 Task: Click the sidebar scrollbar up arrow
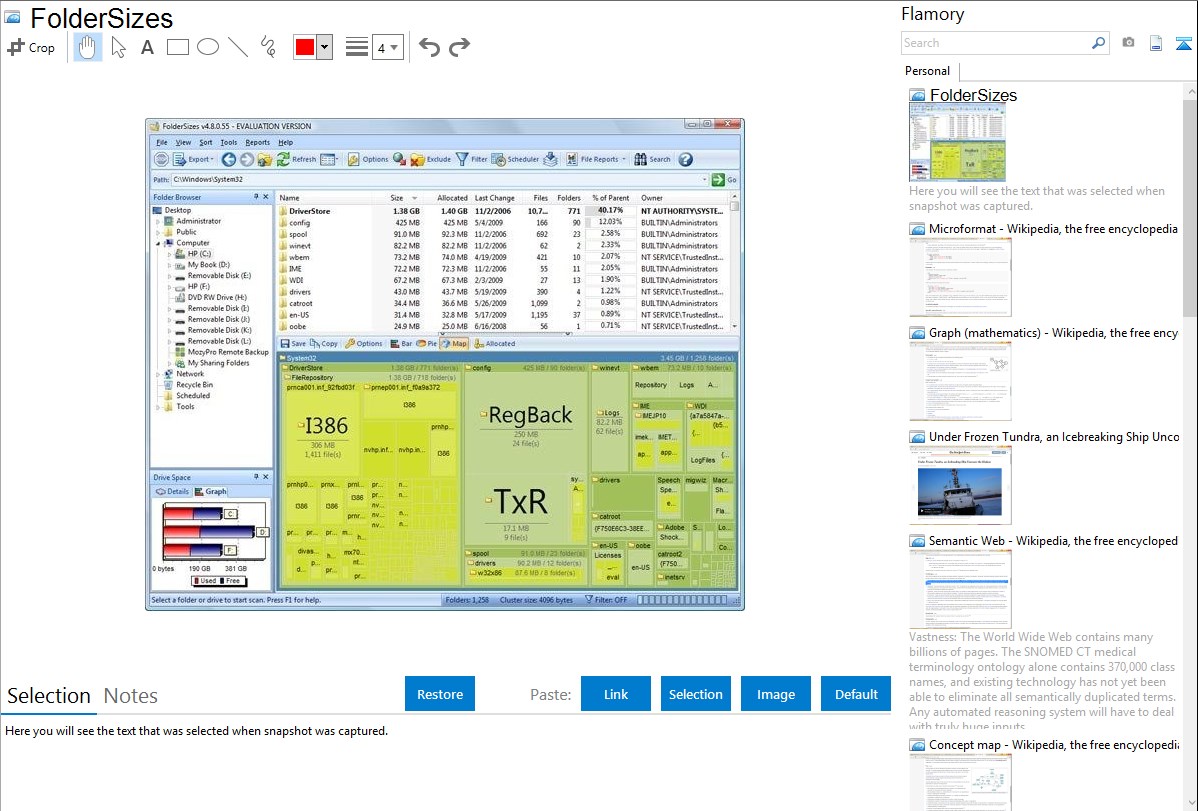click(x=1190, y=92)
